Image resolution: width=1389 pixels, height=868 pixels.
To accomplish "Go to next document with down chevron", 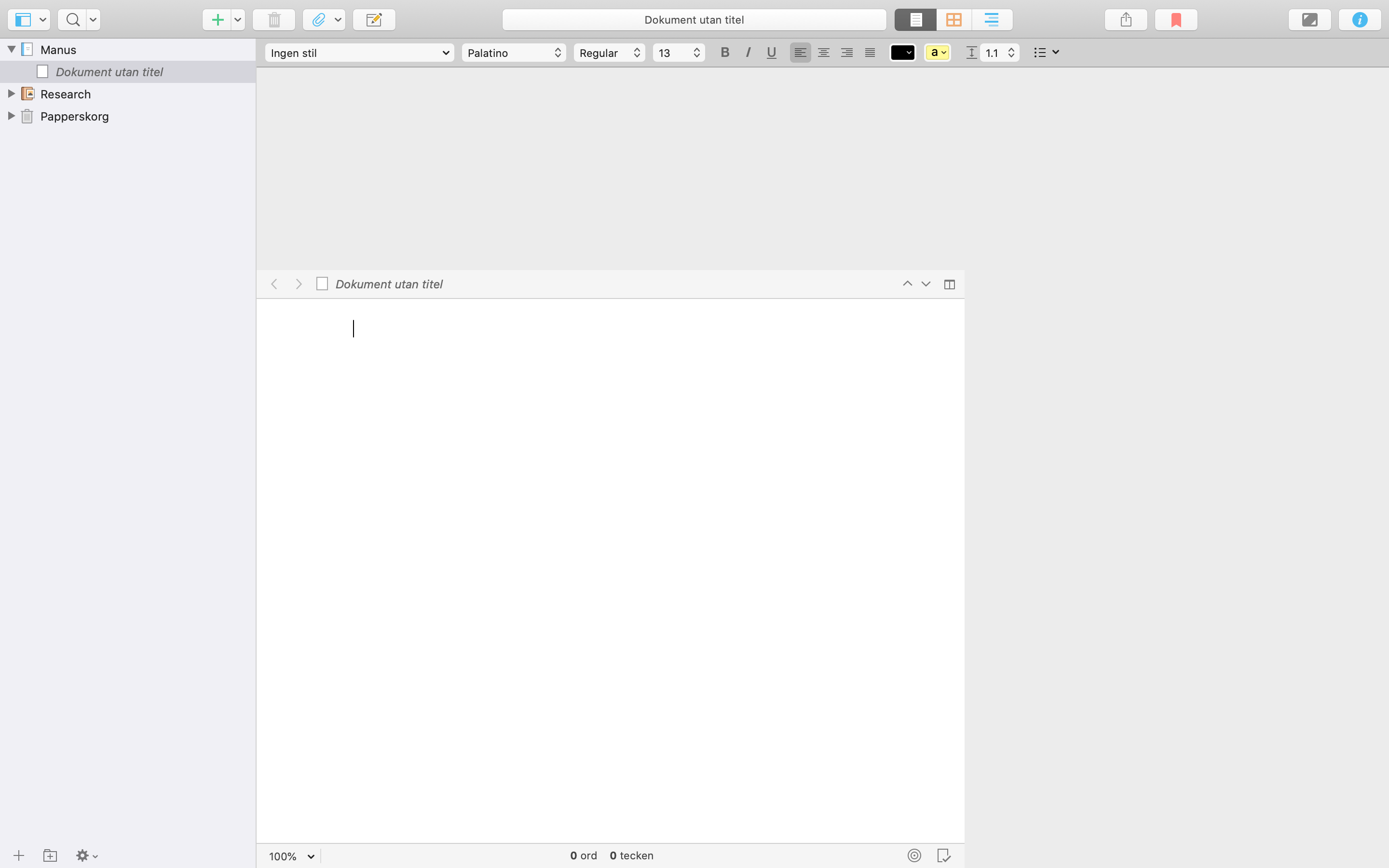I will [x=926, y=284].
